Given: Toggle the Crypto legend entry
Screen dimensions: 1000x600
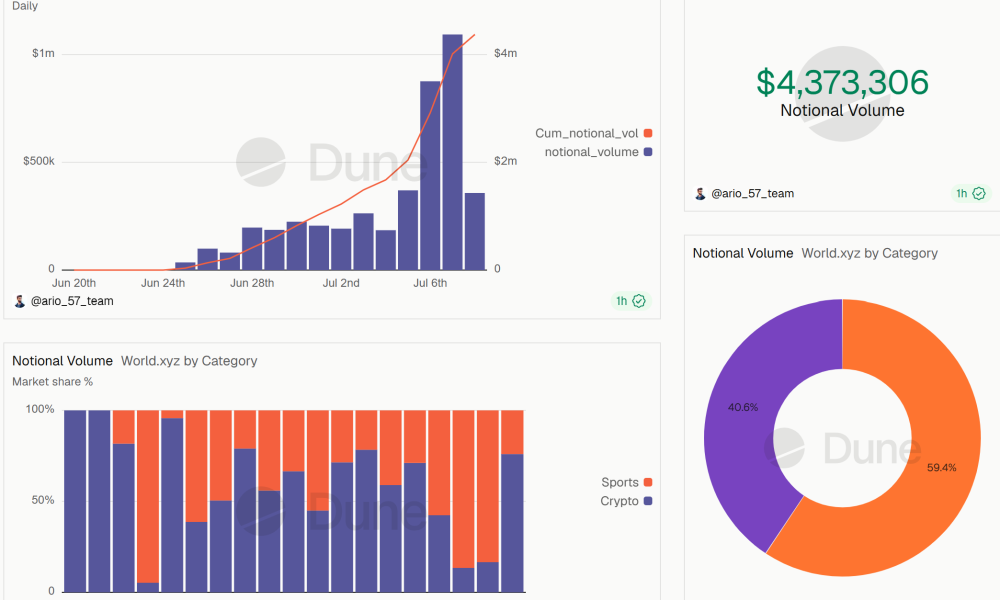Looking at the screenshot, I should click(x=626, y=501).
